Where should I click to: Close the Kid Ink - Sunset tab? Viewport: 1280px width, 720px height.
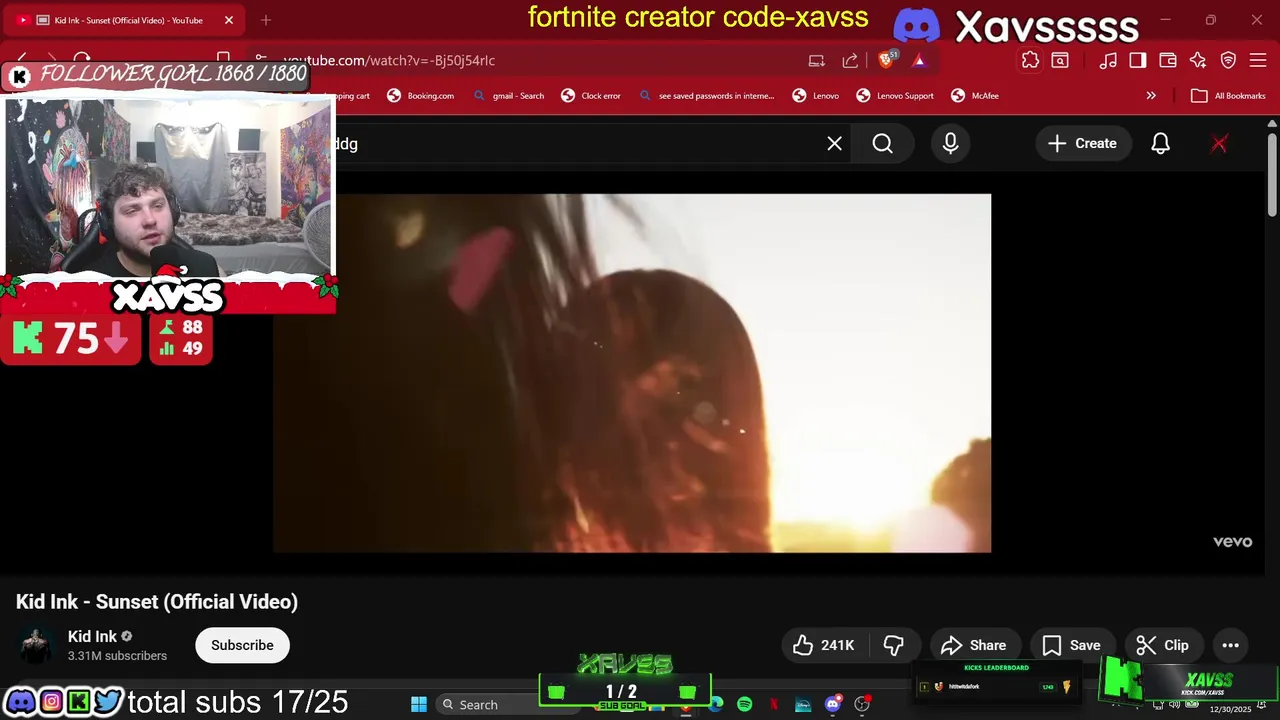[228, 20]
